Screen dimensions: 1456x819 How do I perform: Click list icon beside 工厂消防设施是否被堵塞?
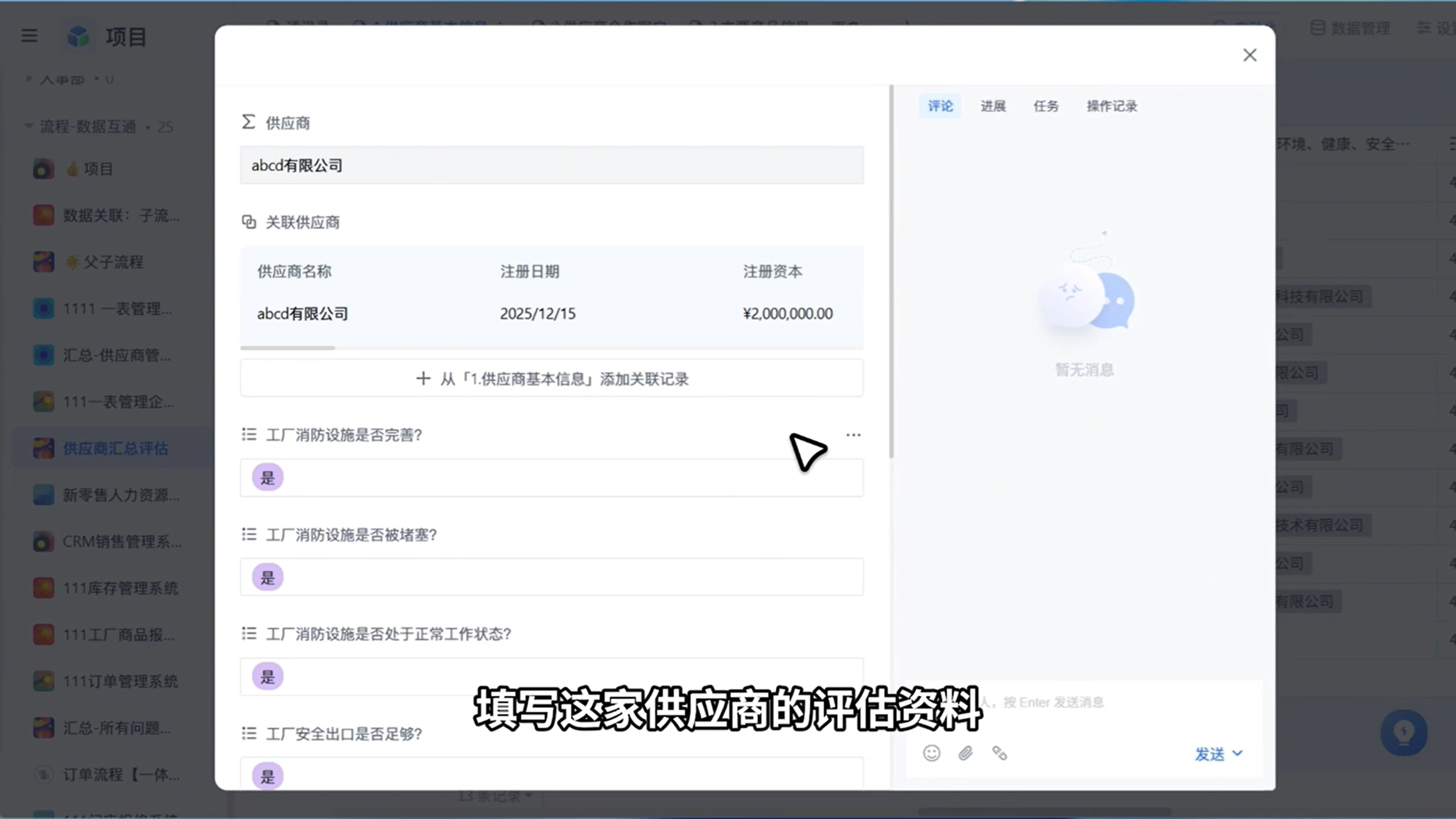click(249, 535)
